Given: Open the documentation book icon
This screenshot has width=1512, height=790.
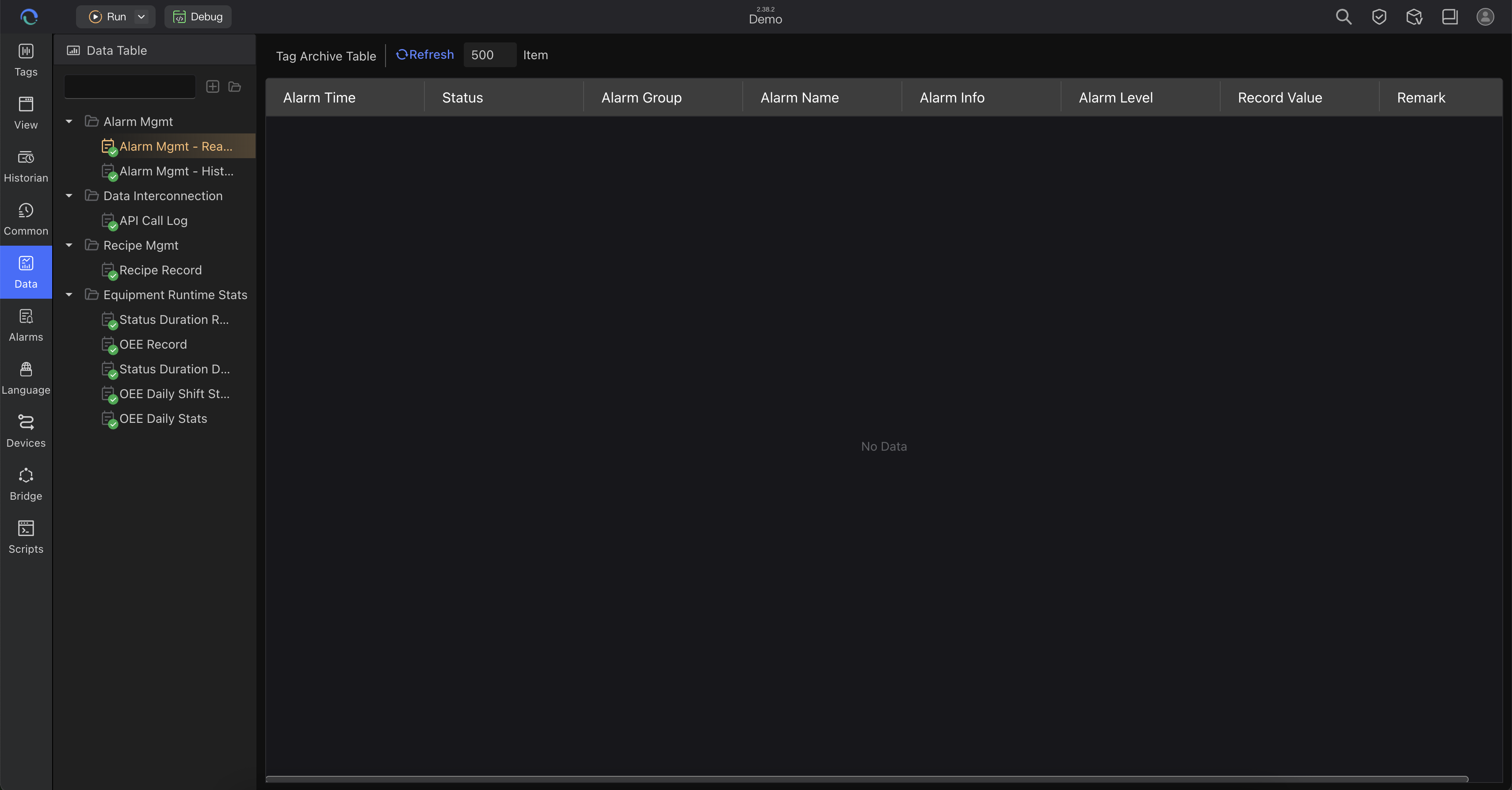Looking at the screenshot, I should pos(1449,17).
